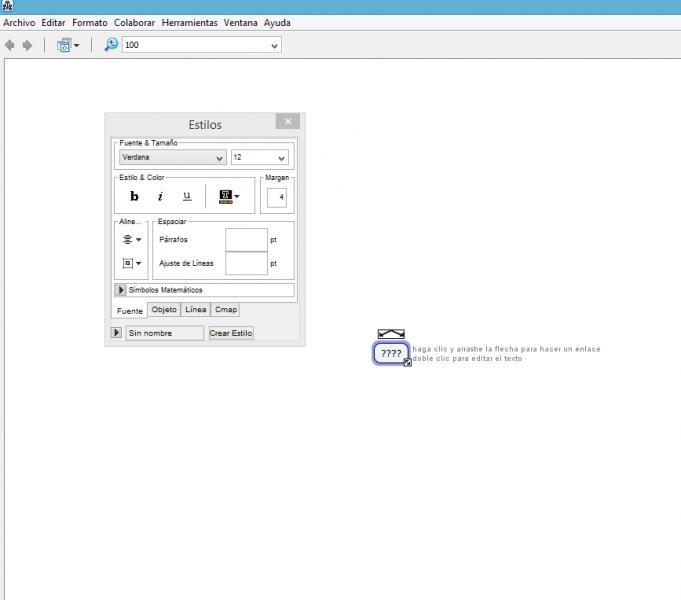The image size is (681, 600).
Task: Click the Crear Estilo button
Action: [x=231, y=333]
